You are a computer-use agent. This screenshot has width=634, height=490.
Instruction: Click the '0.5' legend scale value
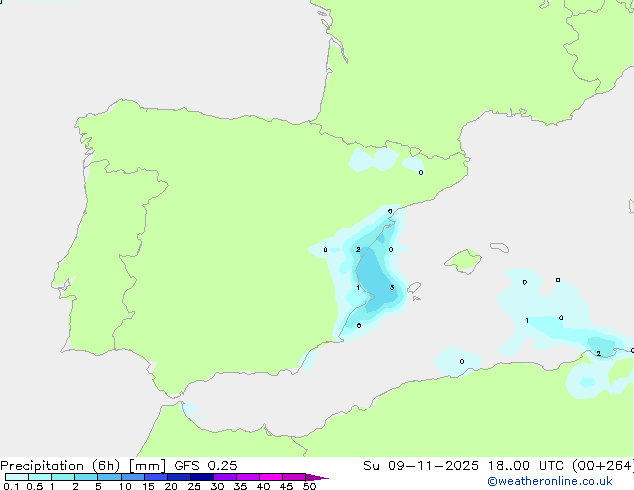(x=34, y=486)
